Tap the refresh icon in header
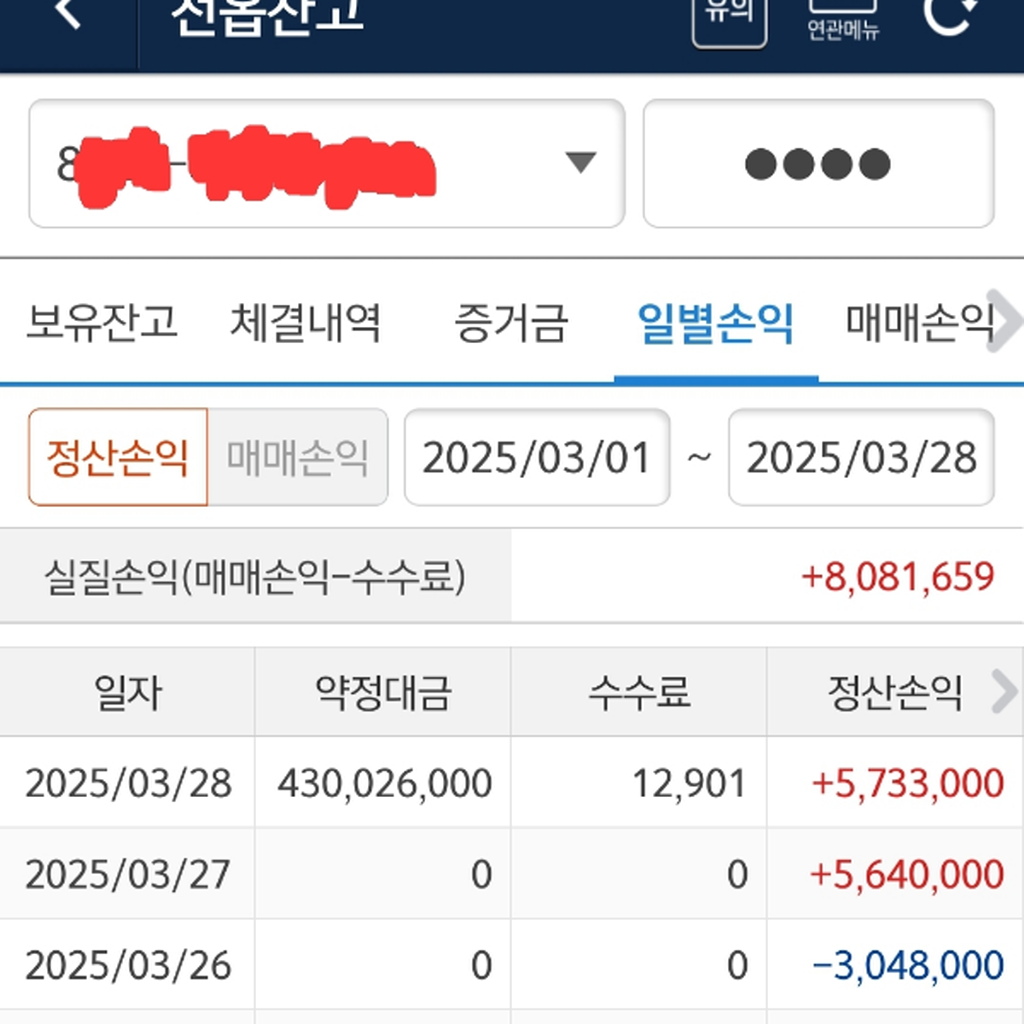This screenshot has height=1024, width=1024. pyautogui.click(x=947, y=16)
